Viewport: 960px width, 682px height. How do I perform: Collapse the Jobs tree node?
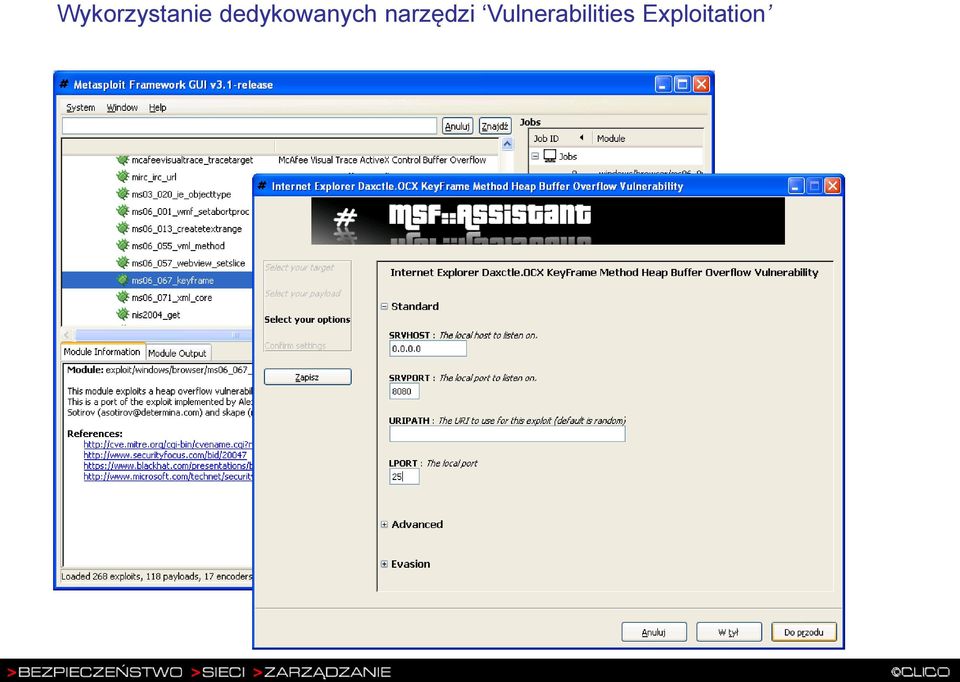tap(535, 156)
